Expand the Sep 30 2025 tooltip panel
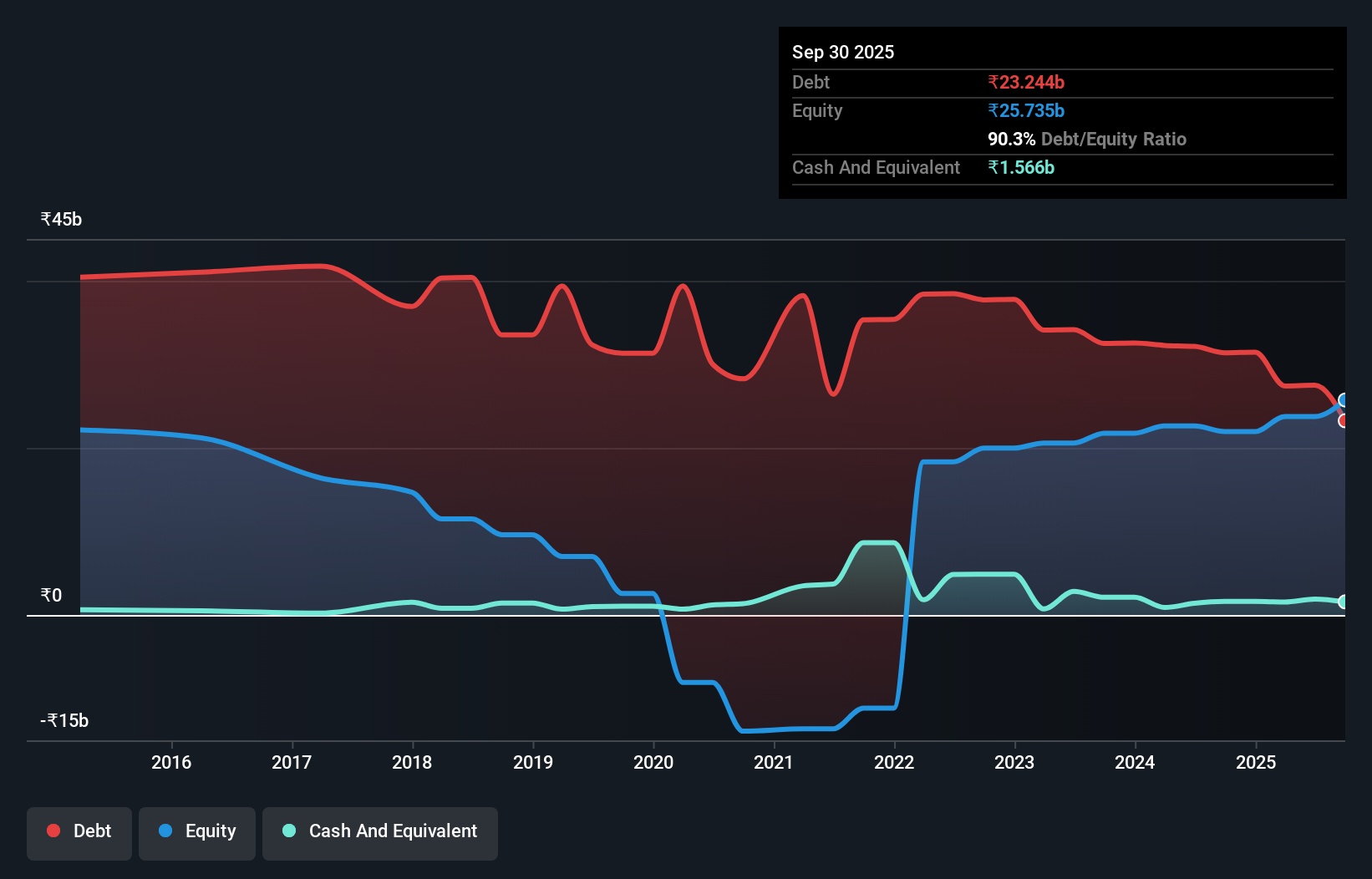Screen dimensions: 1372x879 point(843,52)
